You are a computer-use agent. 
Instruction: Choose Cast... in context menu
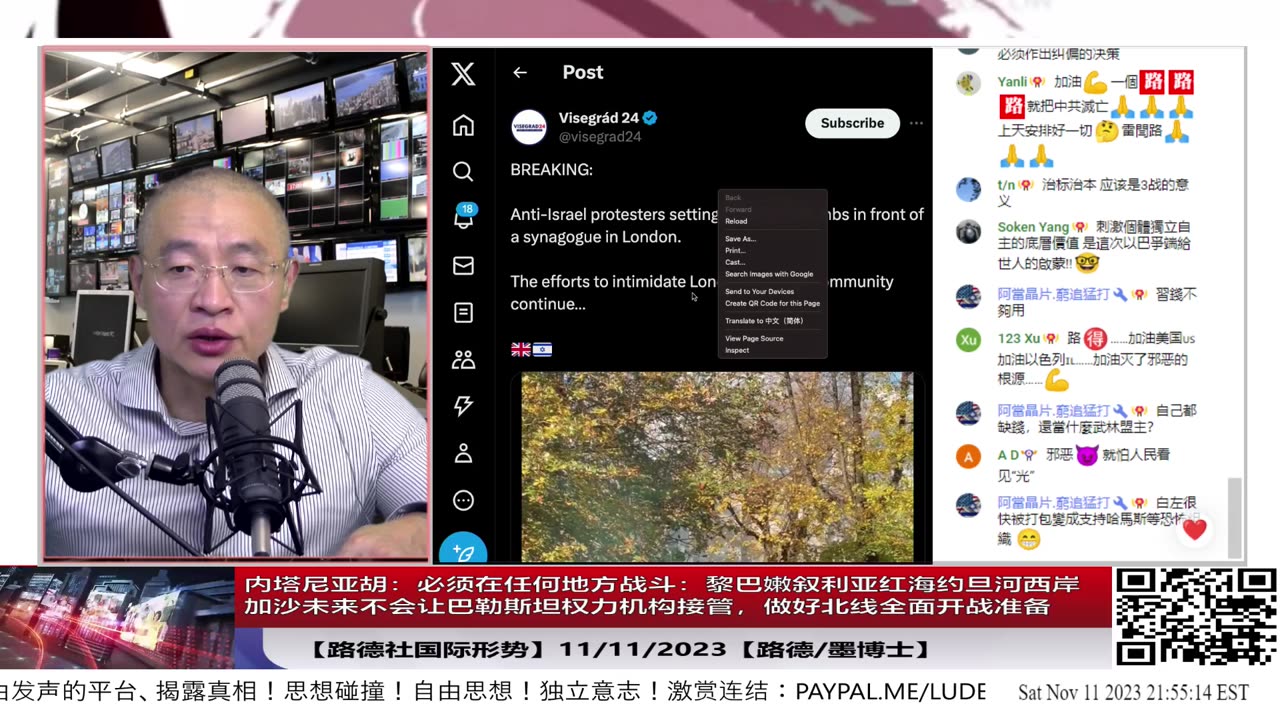coord(735,262)
